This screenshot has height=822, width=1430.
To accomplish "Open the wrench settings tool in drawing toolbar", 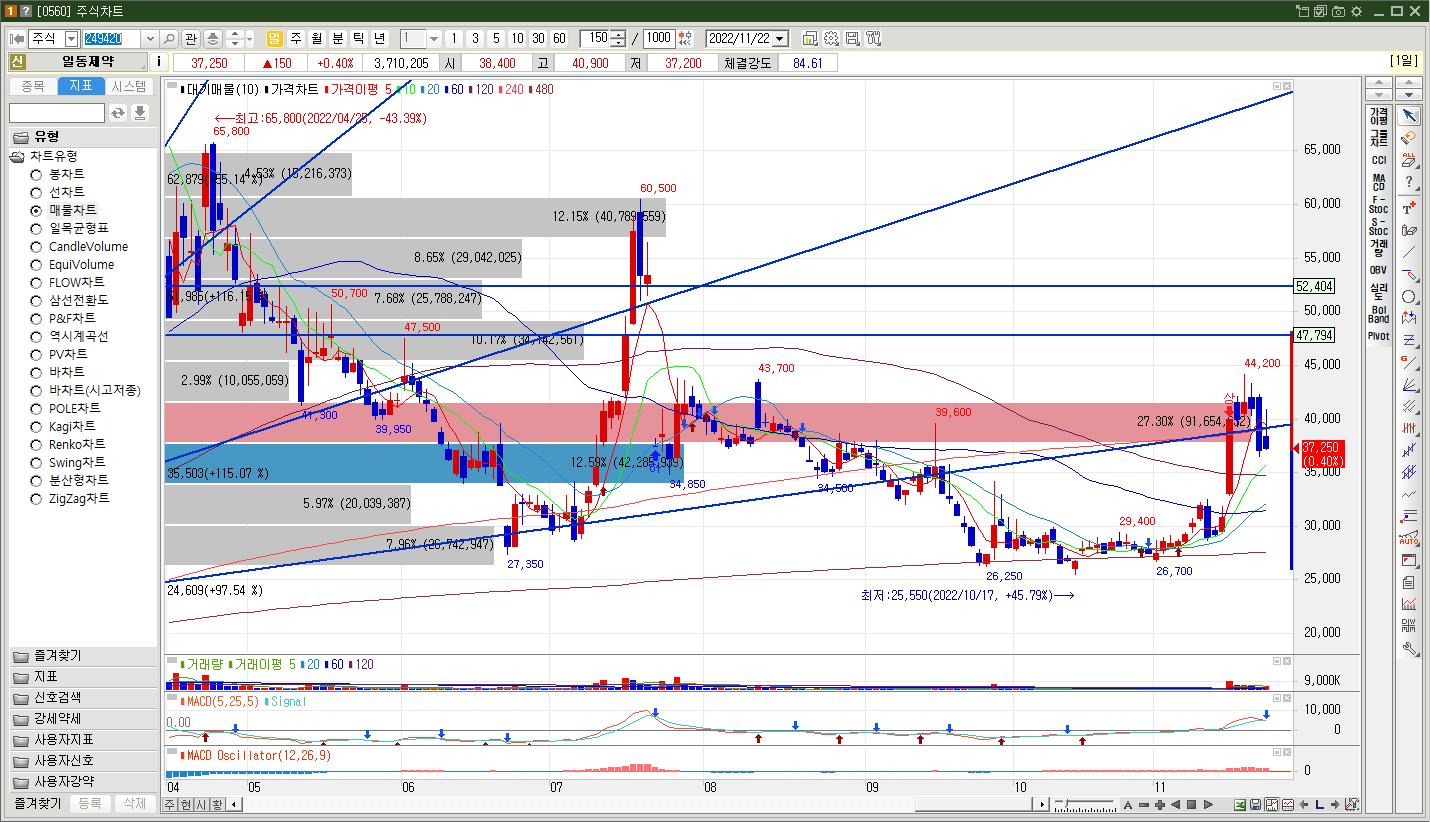I will [x=1409, y=649].
